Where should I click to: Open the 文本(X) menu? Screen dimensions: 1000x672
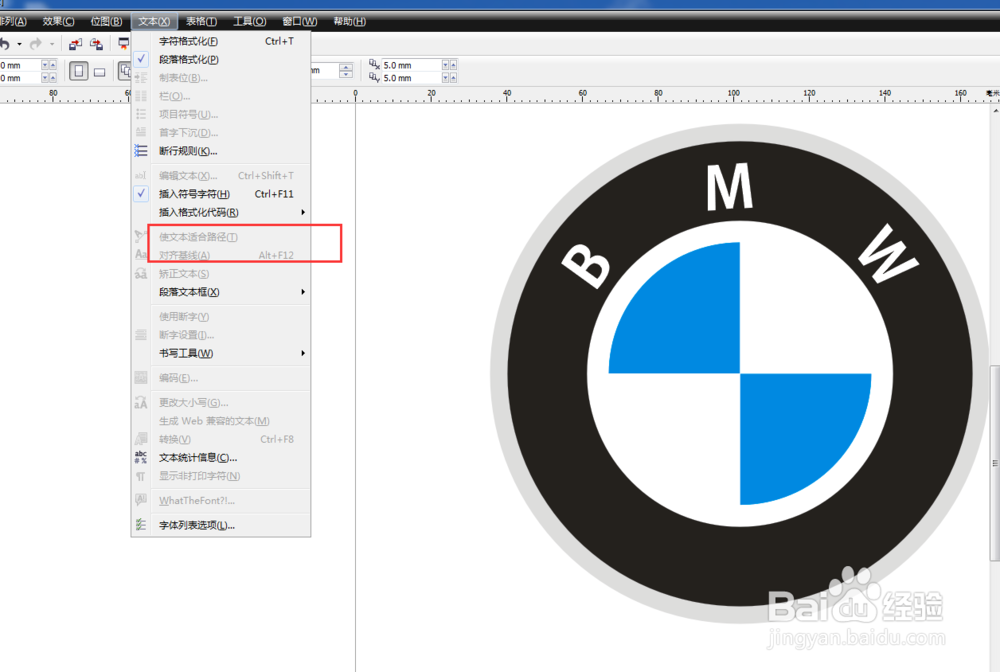tap(154, 21)
